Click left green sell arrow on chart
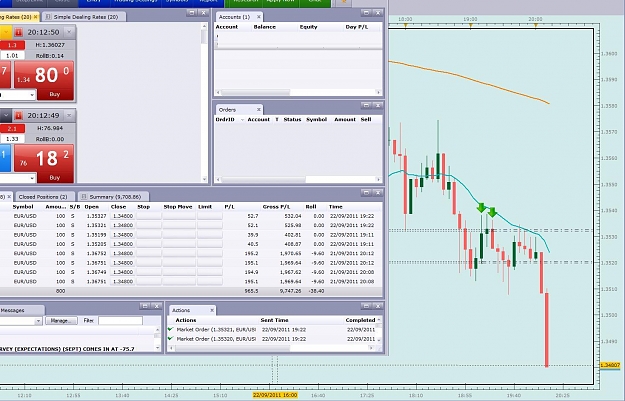This screenshot has width=625, height=401. click(482, 208)
